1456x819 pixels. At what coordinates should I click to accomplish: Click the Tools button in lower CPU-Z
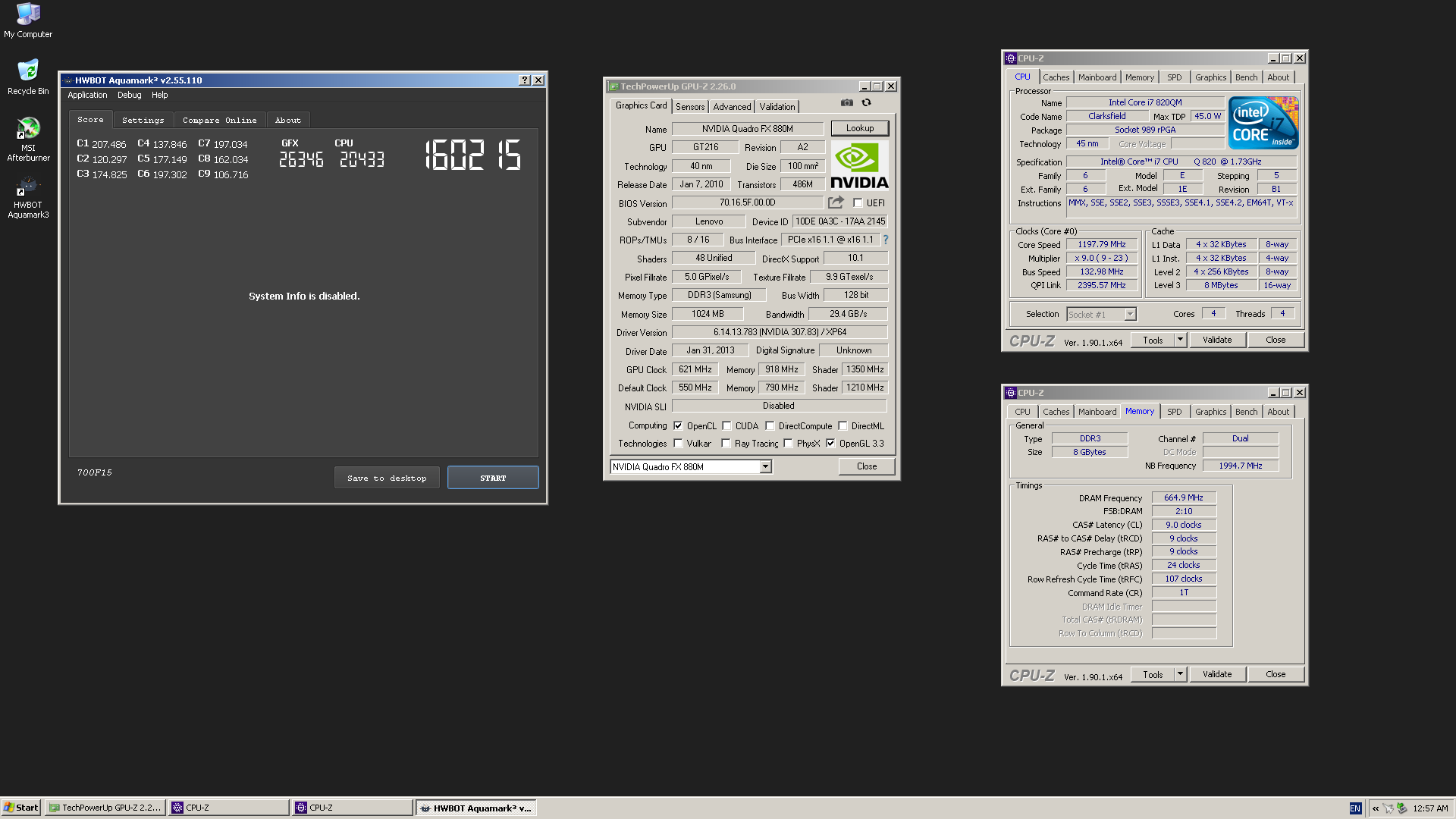point(1153,675)
